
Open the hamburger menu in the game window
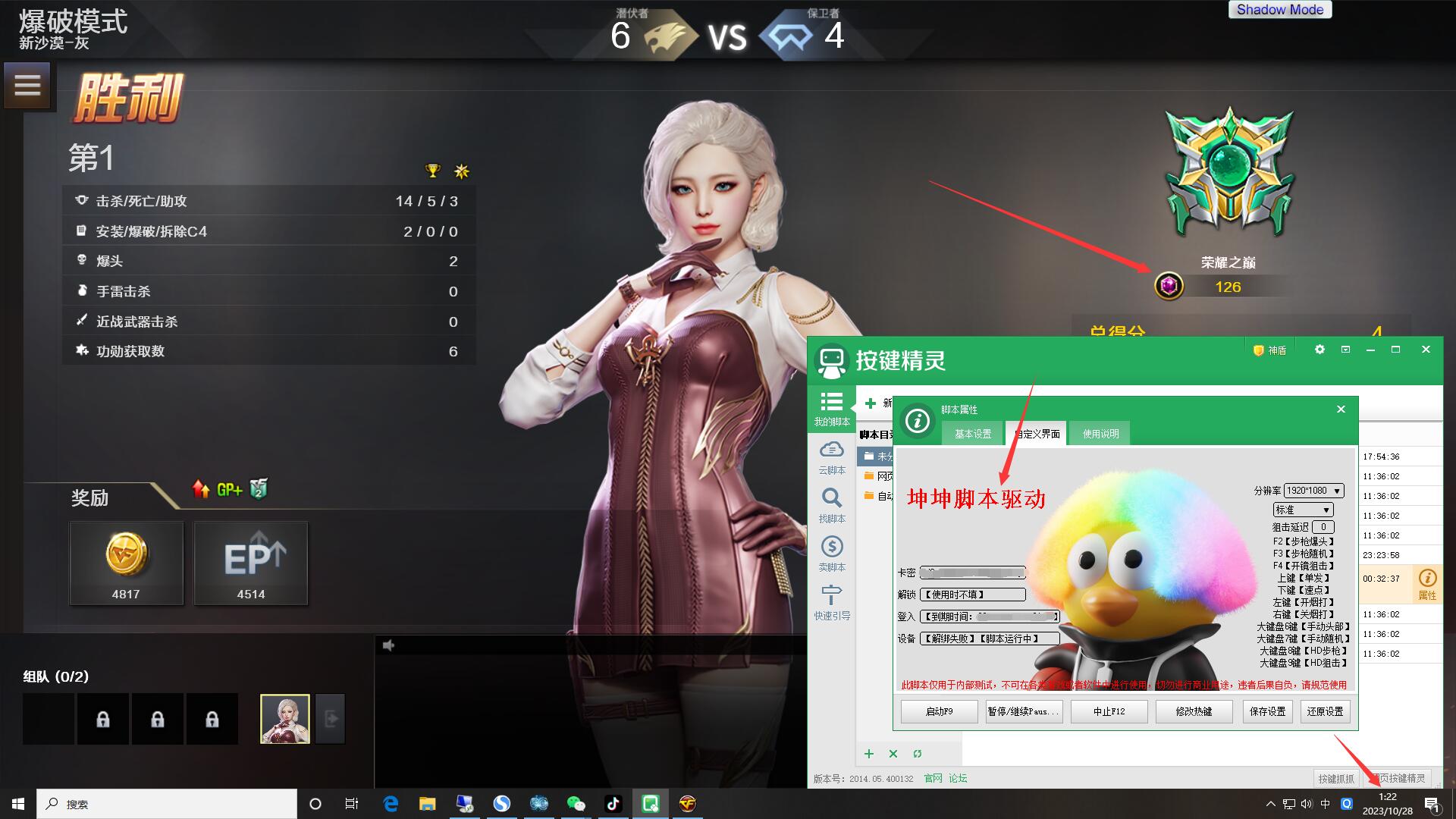[x=27, y=85]
